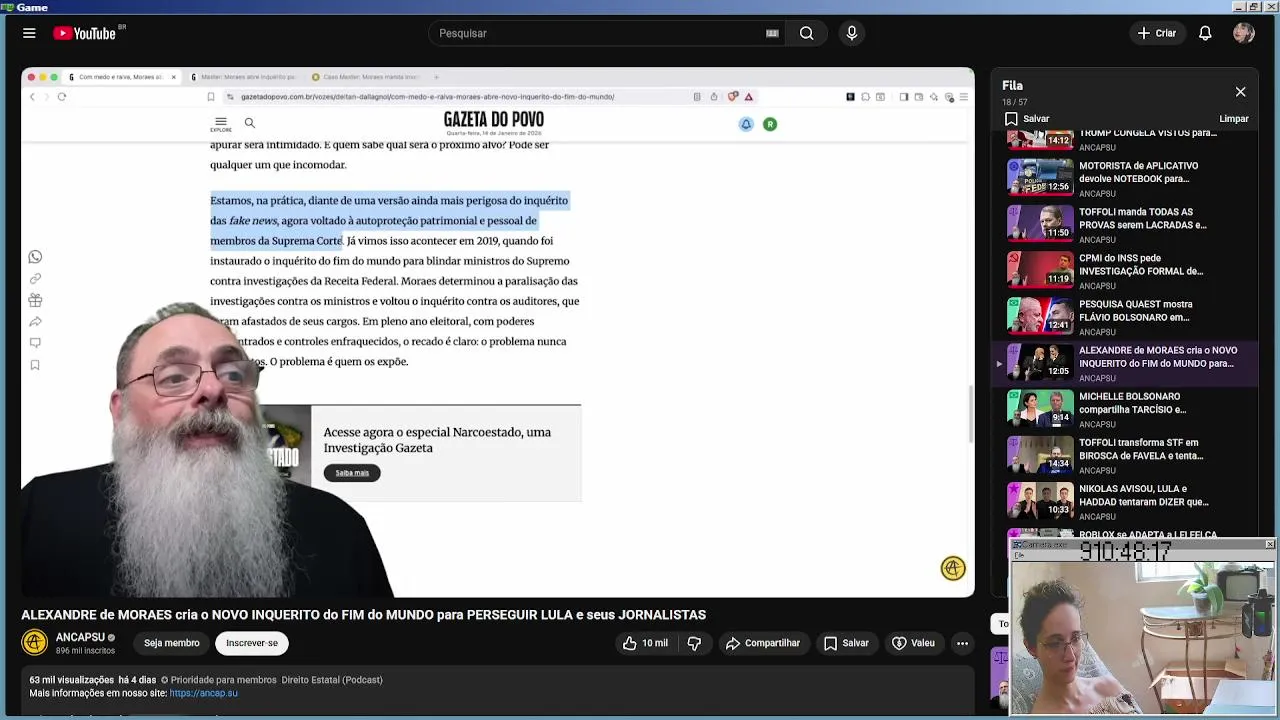Open more actions three-dot menu
1280x720 pixels.
pyautogui.click(x=962, y=643)
